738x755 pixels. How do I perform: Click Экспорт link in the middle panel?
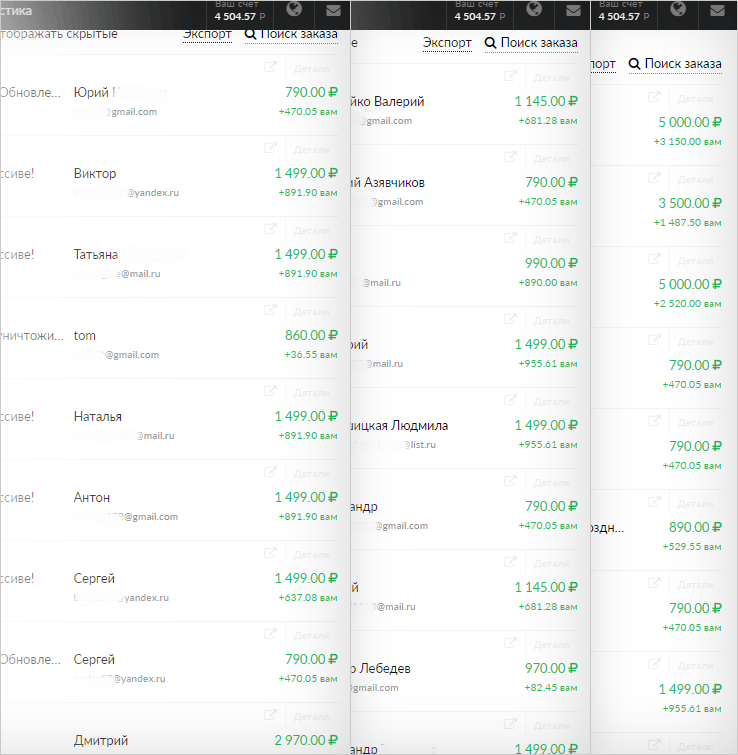[447, 43]
